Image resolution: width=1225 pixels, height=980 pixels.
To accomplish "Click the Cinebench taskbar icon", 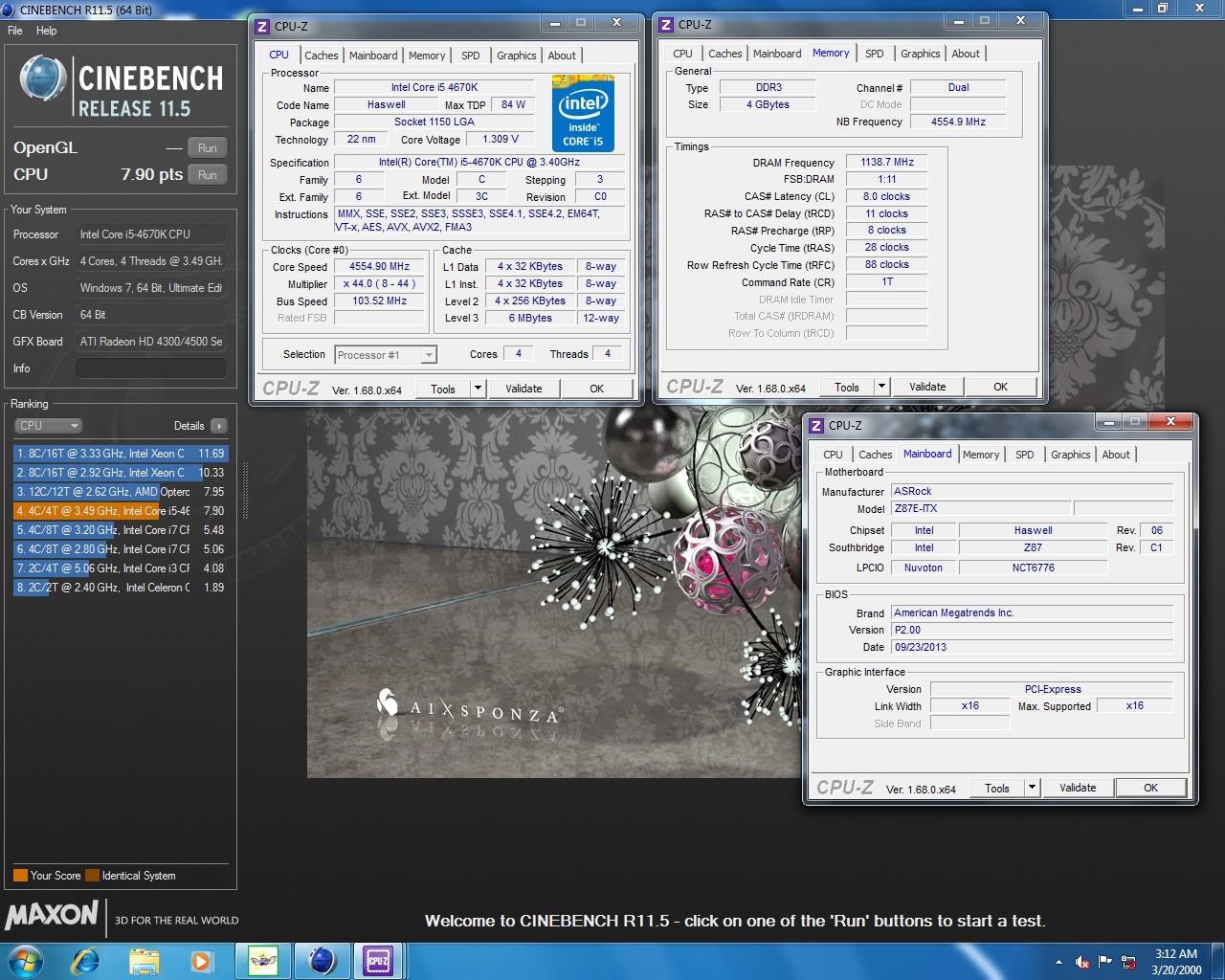I will tap(322, 961).
